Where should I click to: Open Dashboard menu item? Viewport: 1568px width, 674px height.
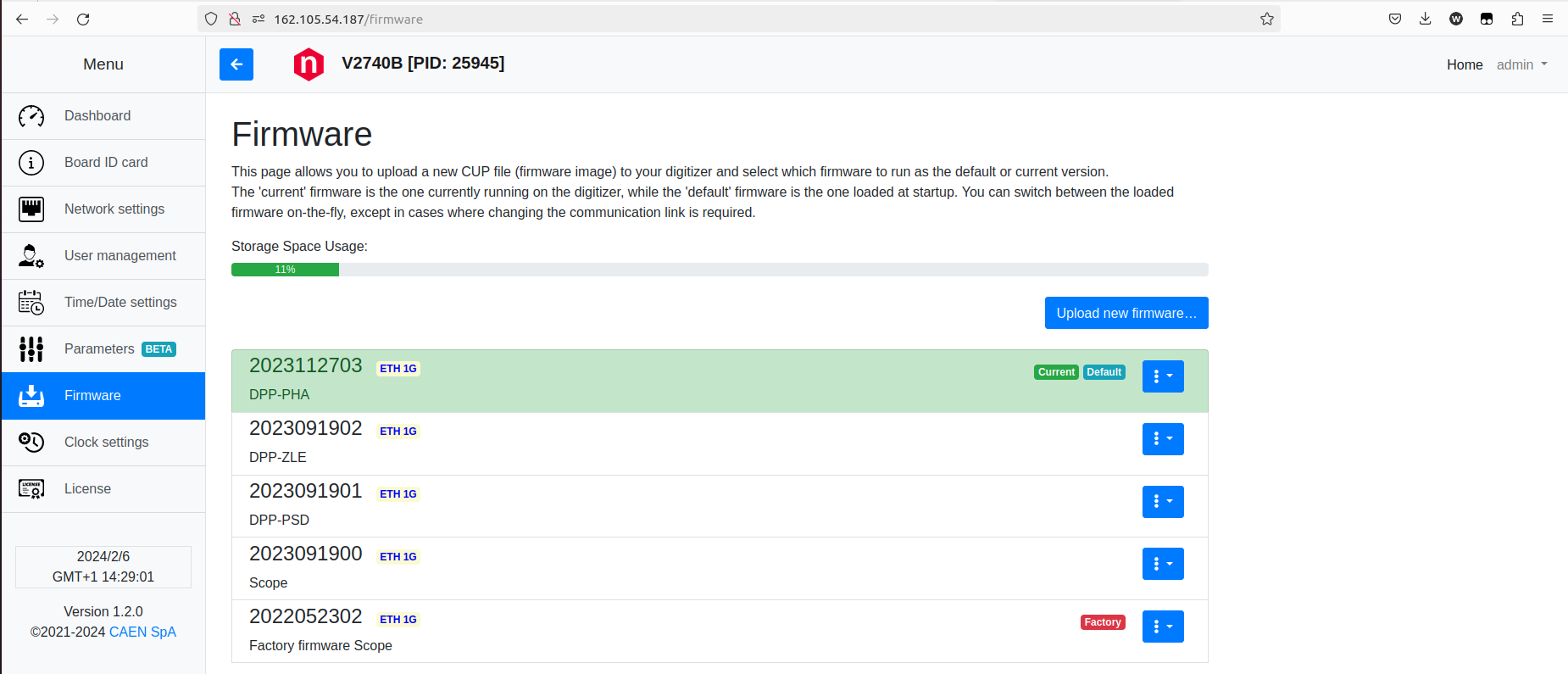click(x=103, y=116)
